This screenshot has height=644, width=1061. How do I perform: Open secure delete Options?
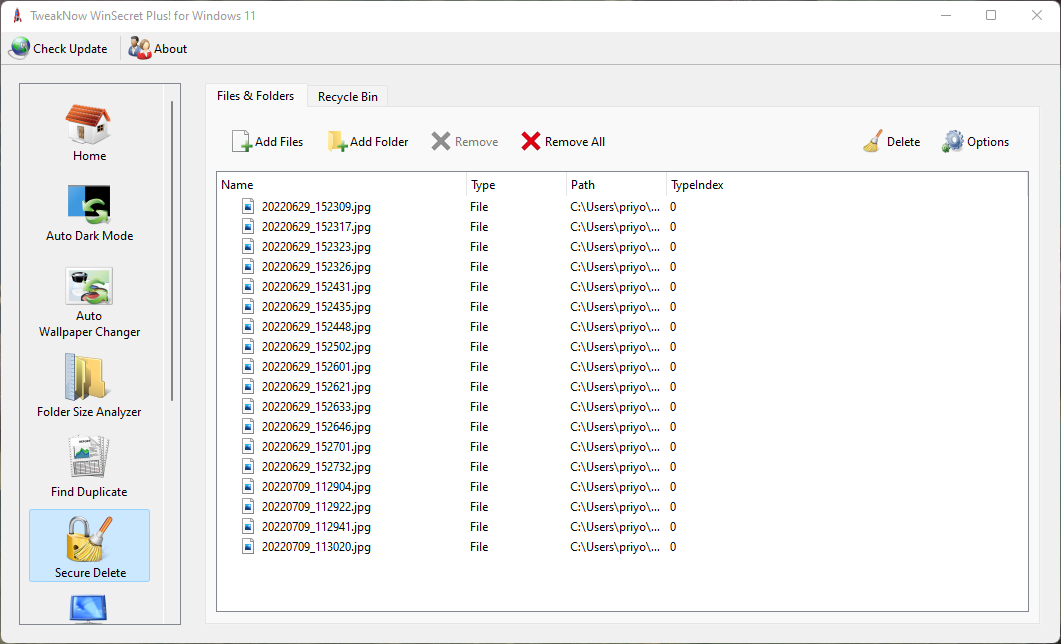pyautogui.click(x=975, y=141)
